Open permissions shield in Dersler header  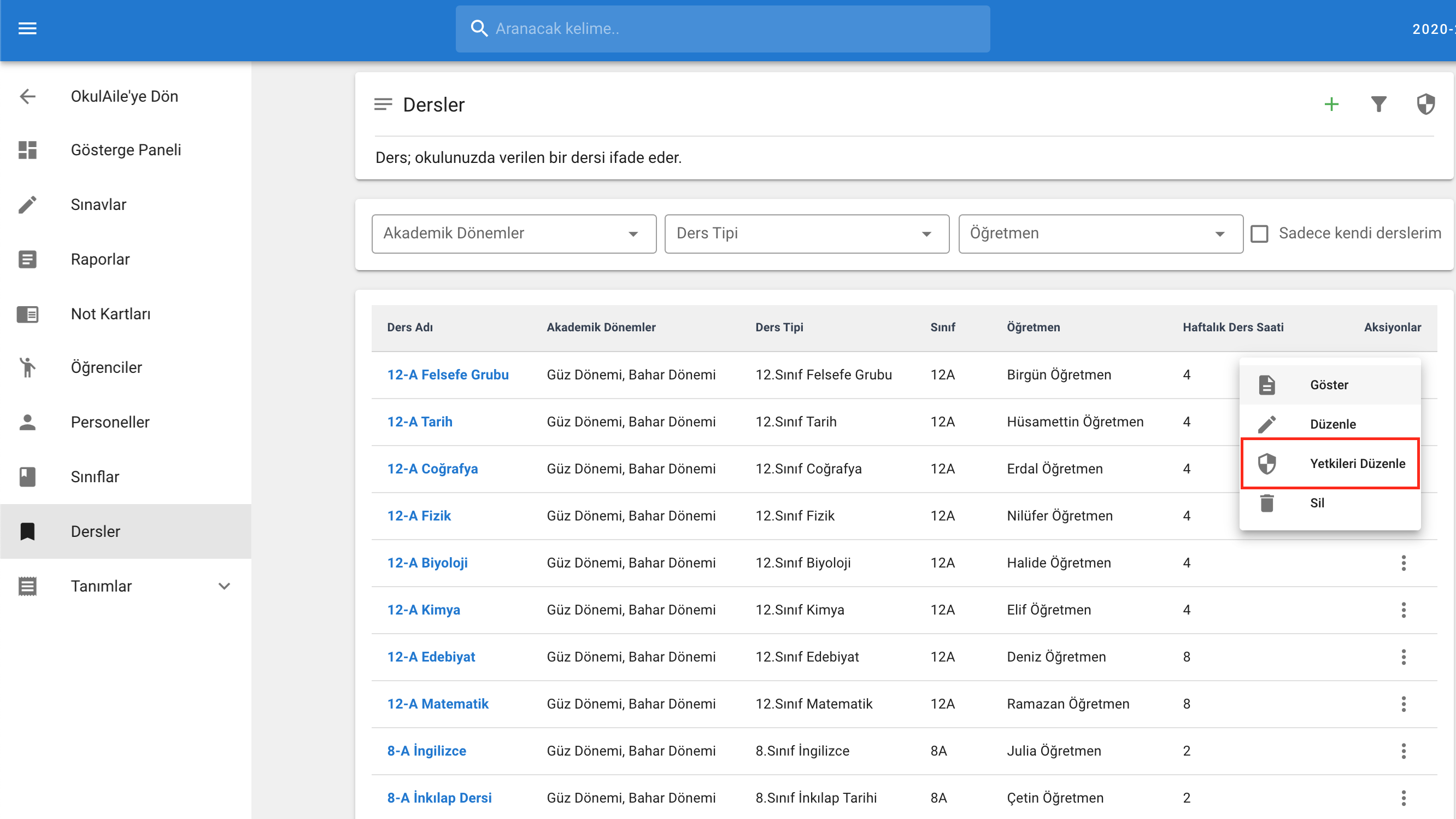pyautogui.click(x=1425, y=104)
